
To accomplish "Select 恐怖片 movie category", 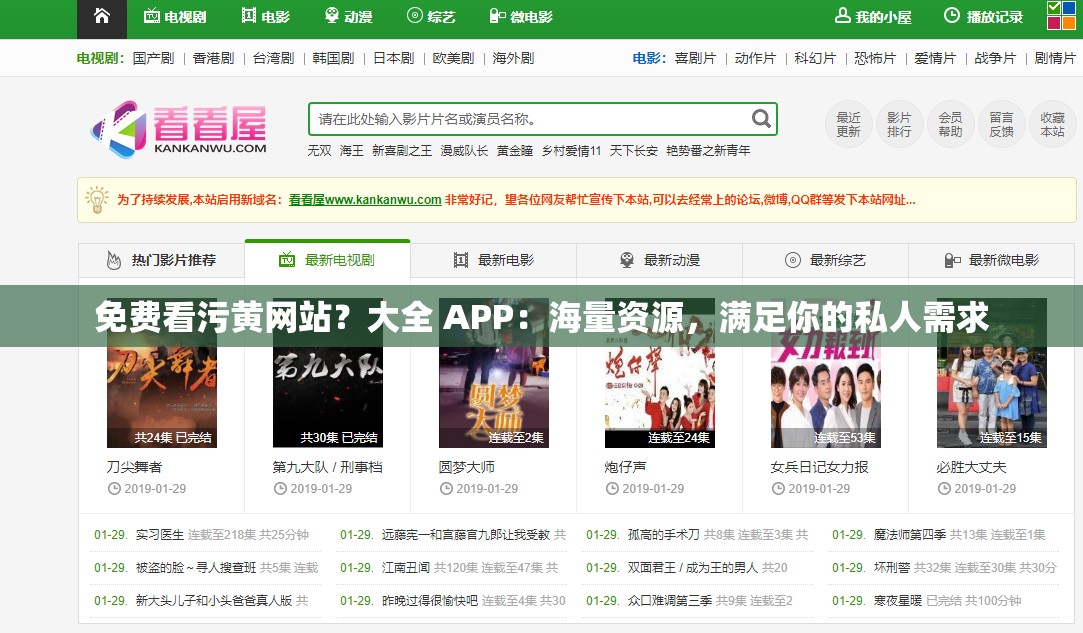I will [x=875, y=58].
